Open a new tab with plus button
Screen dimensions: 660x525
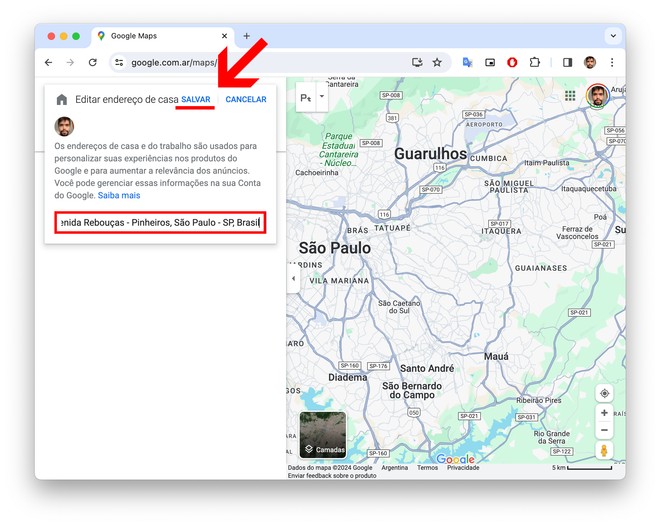pos(247,36)
